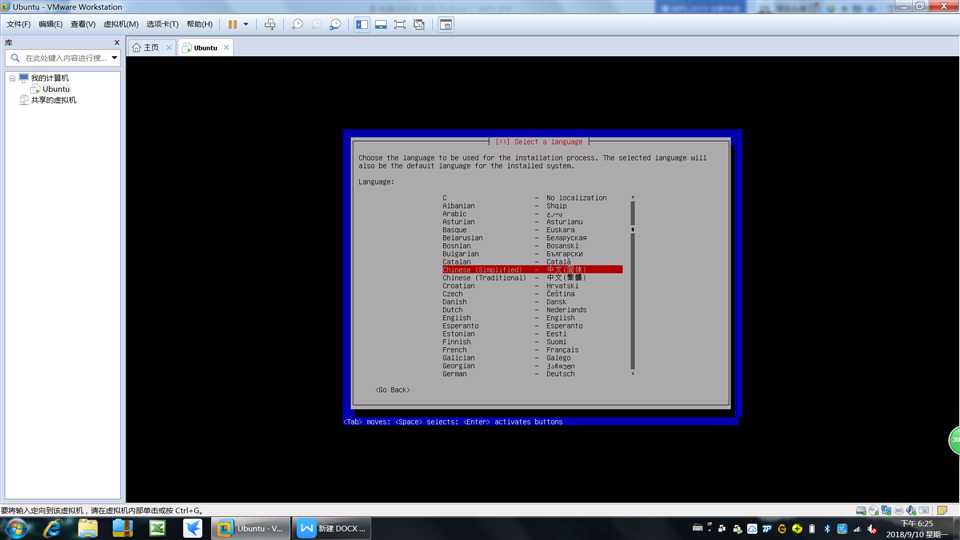The width and height of the screenshot is (960, 540).
Task: Close the library (库) panel
Action: point(117,43)
